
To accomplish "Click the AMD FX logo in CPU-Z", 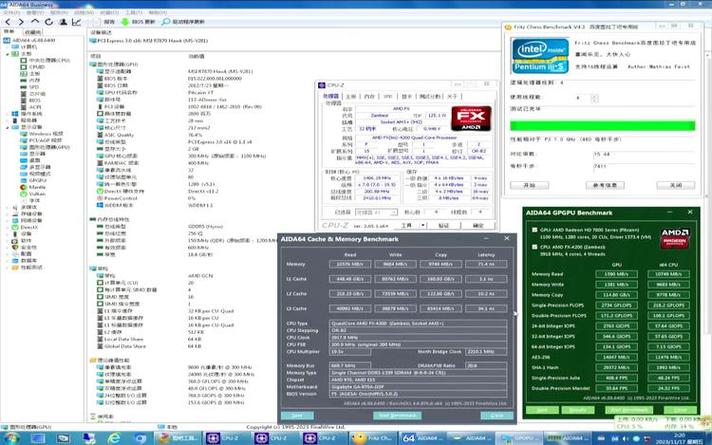I will pyautogui.click(x=471, y=118).
